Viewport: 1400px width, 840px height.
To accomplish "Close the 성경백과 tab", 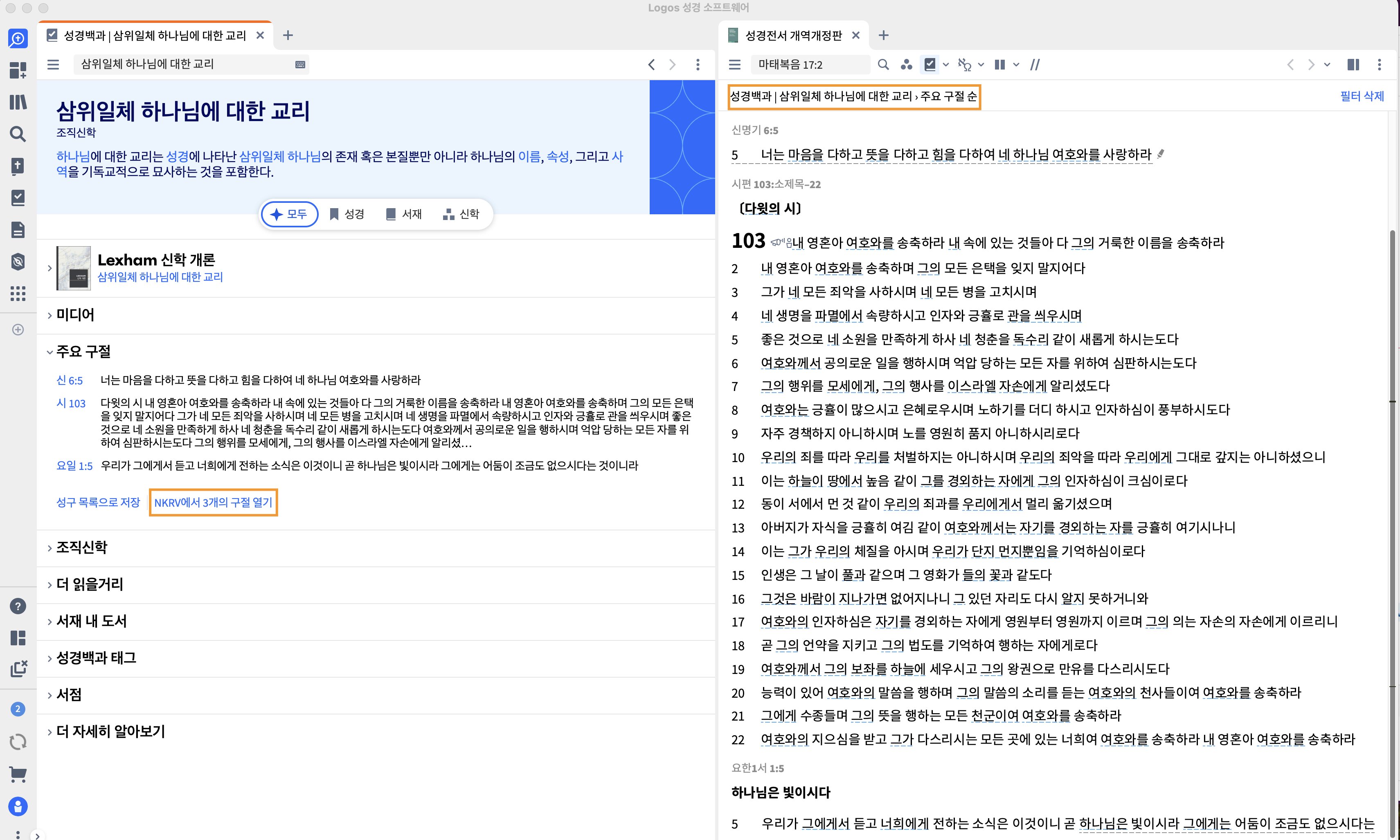I will coord(260,36).
